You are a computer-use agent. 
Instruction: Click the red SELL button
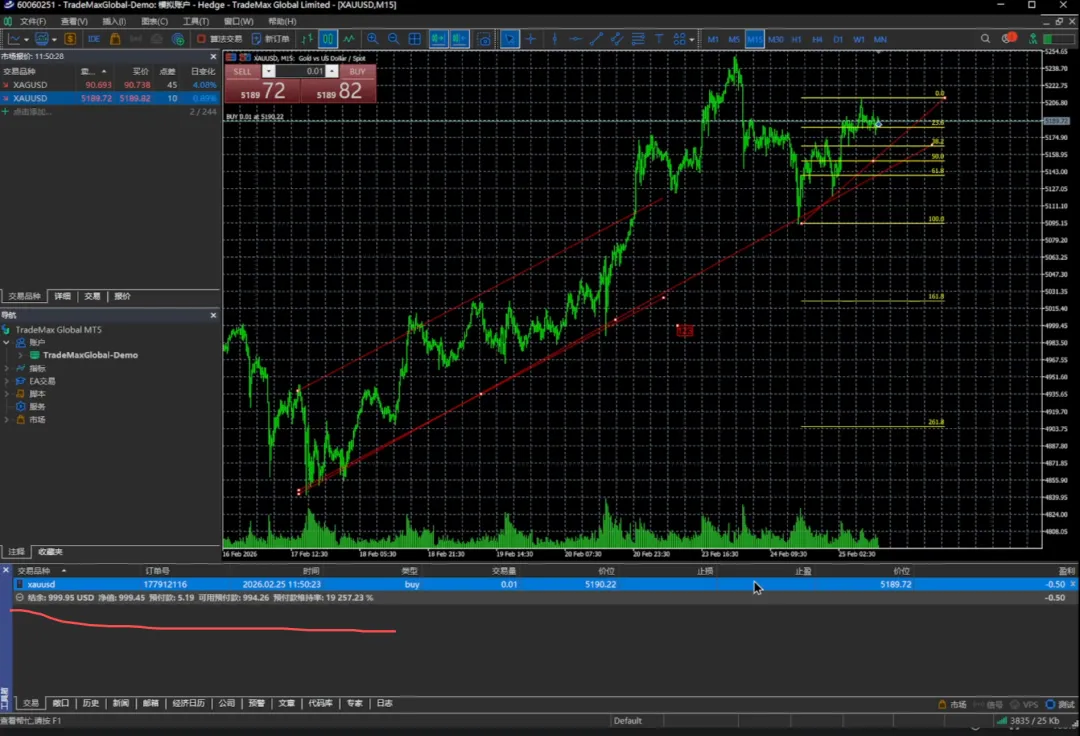pos(243,72)
